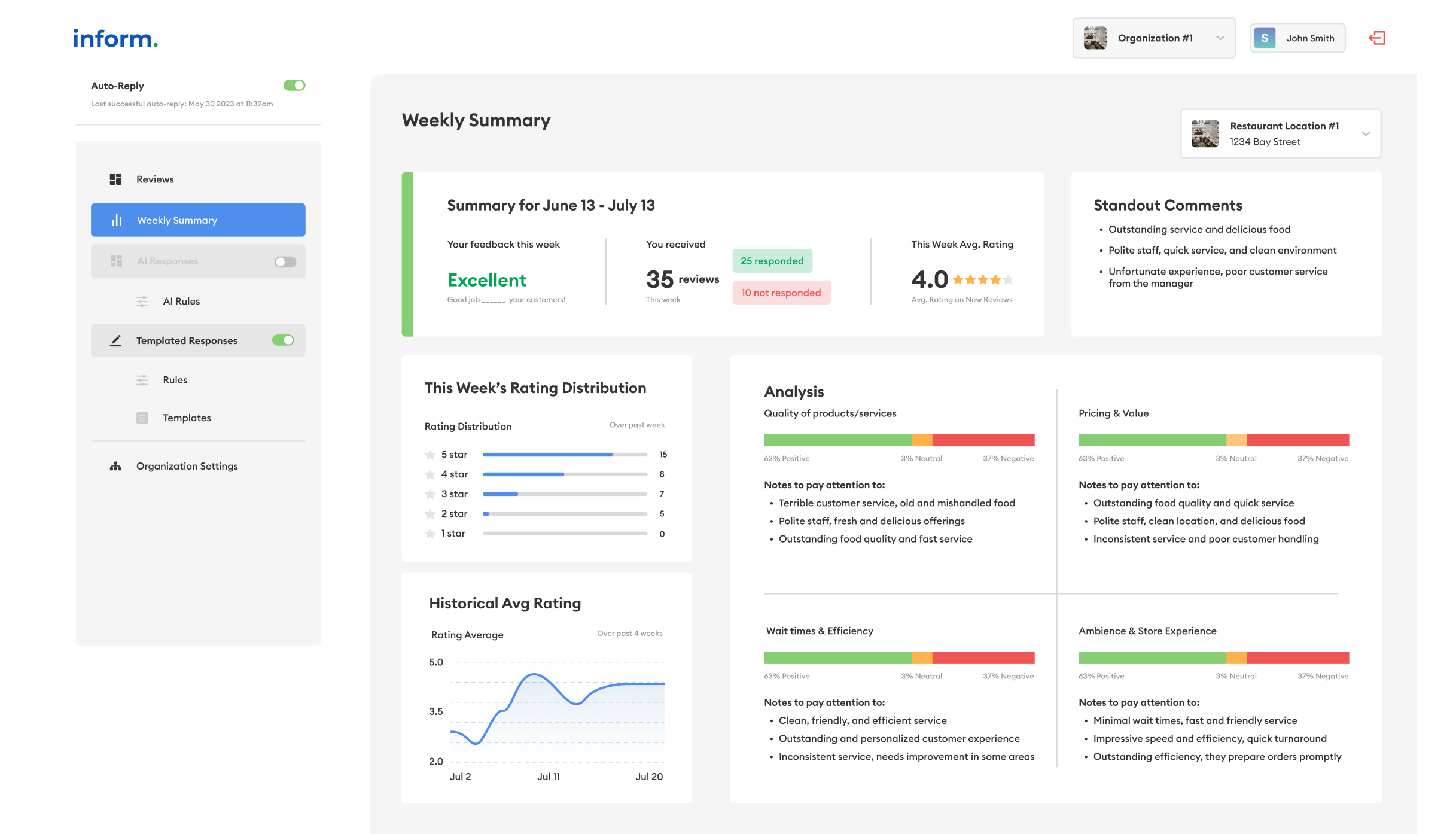
Task: Click the Reviews sidebar icon
Action: (x=115, y=180)
